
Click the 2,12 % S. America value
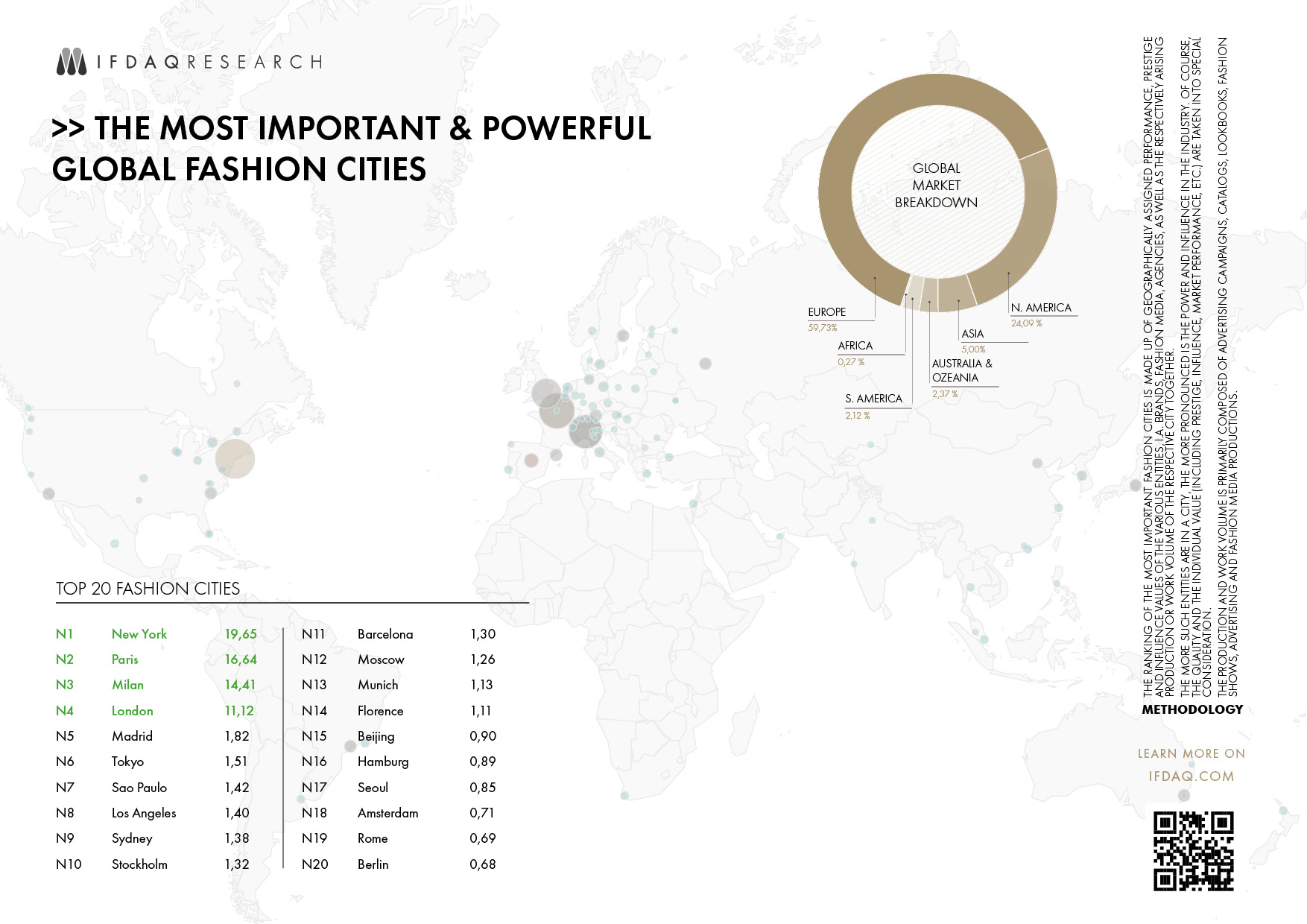[x=857, y=416]
